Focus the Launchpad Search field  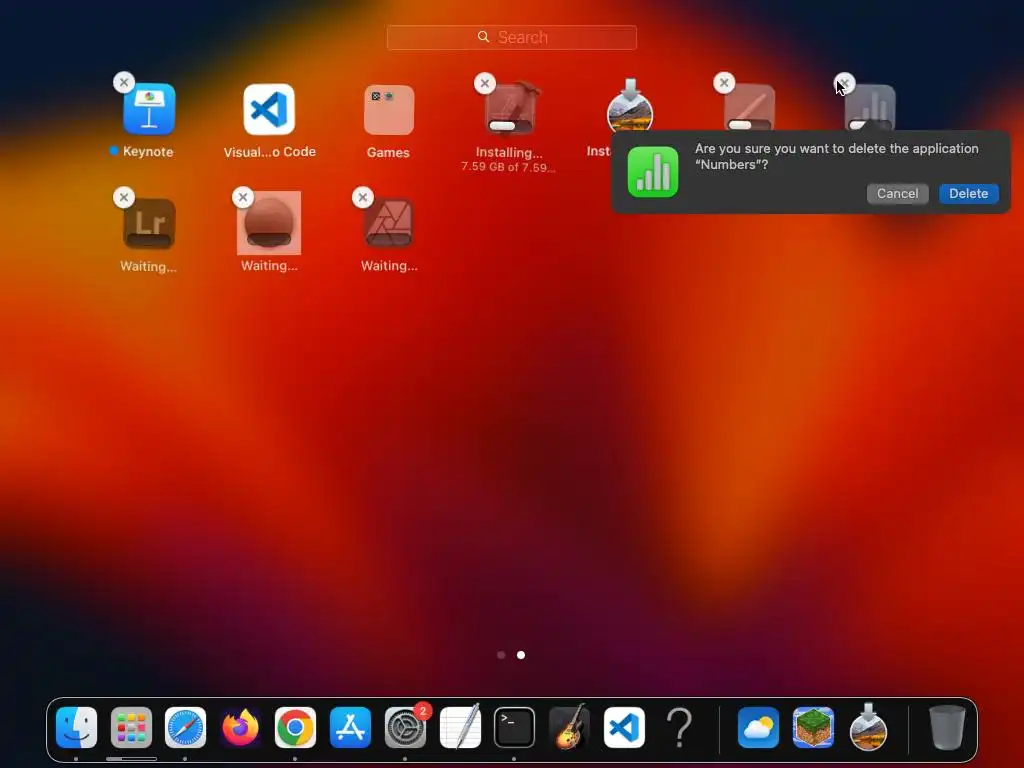click(x=511, y=37)
